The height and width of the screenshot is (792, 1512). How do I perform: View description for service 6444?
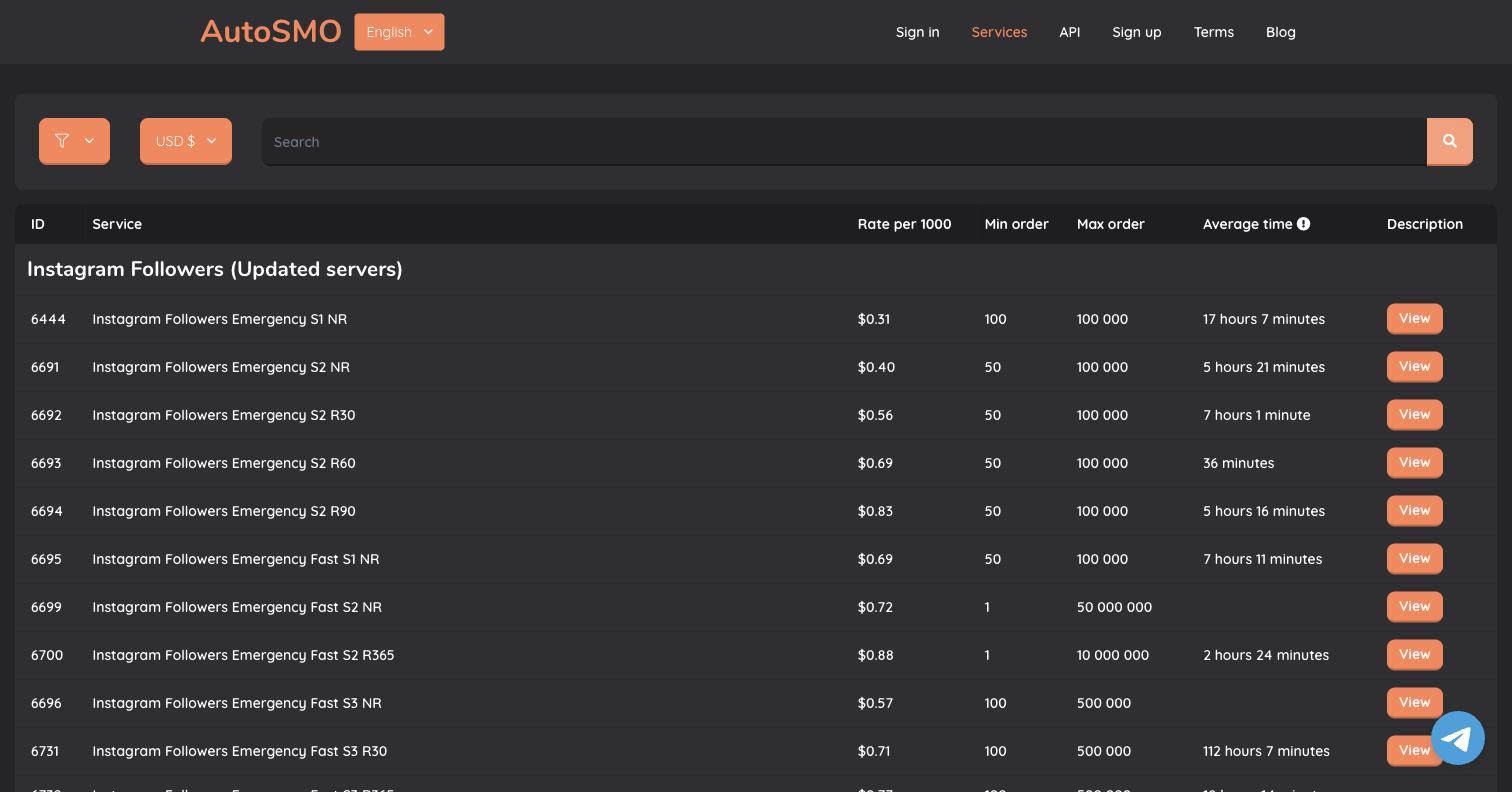[x=1414, y=319]
